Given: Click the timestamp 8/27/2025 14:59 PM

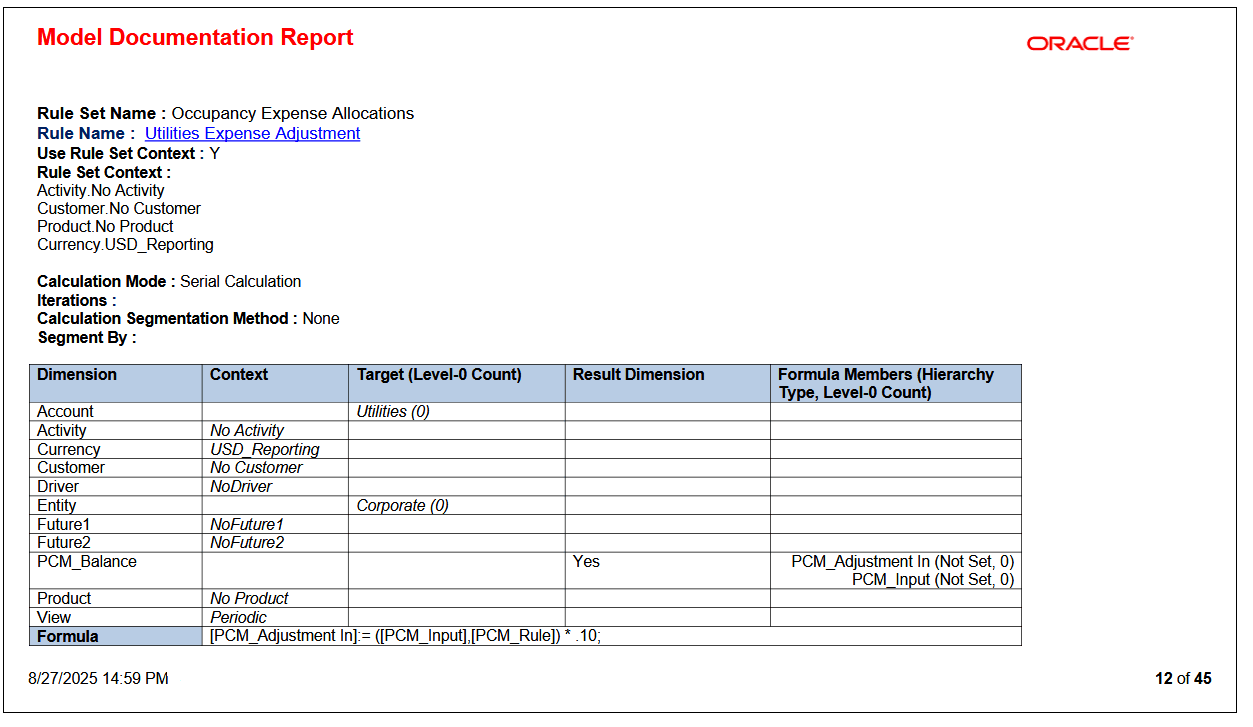Looking at the screenshot, I should click(99, 679).
